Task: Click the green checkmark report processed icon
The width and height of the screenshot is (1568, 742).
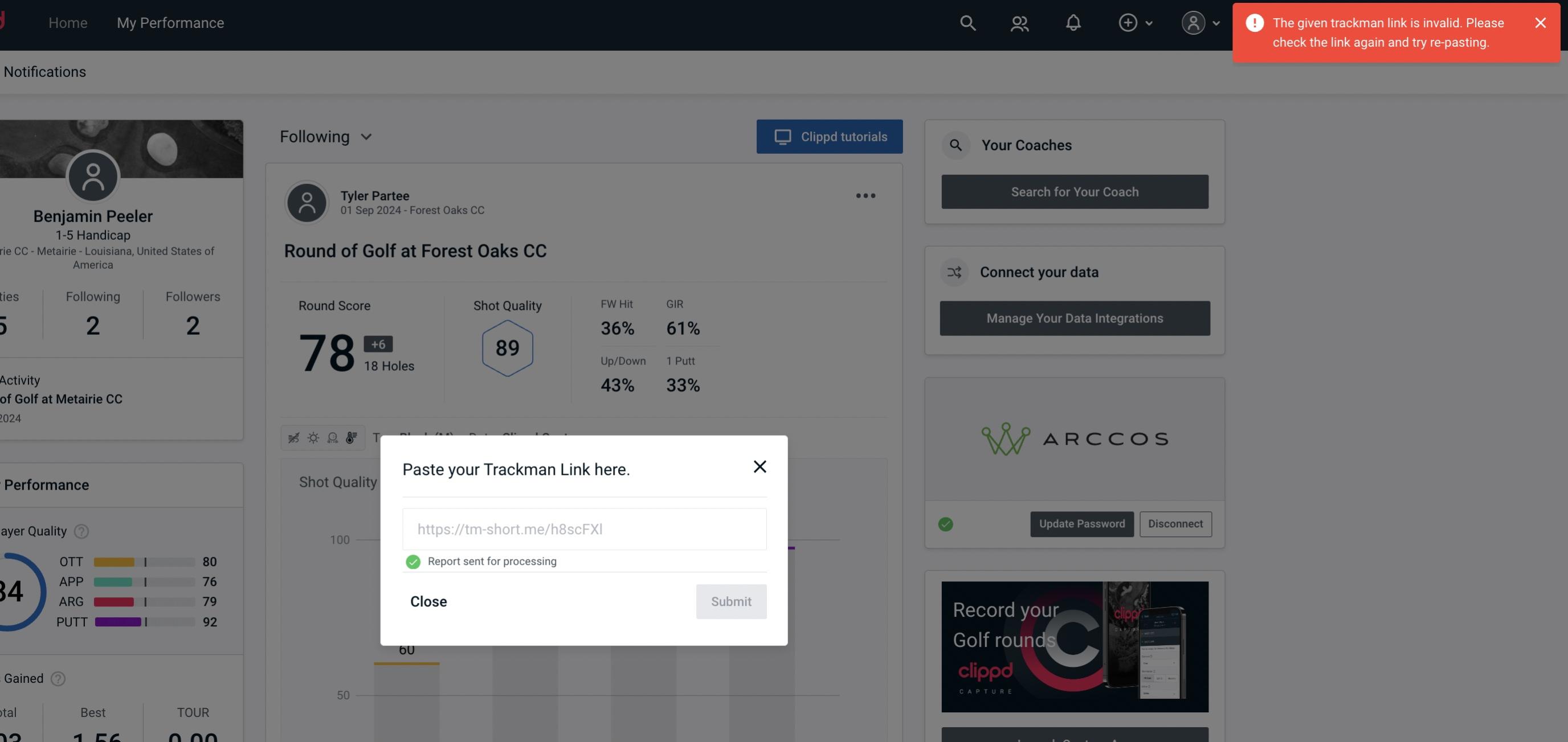Action: click(412, 561)
